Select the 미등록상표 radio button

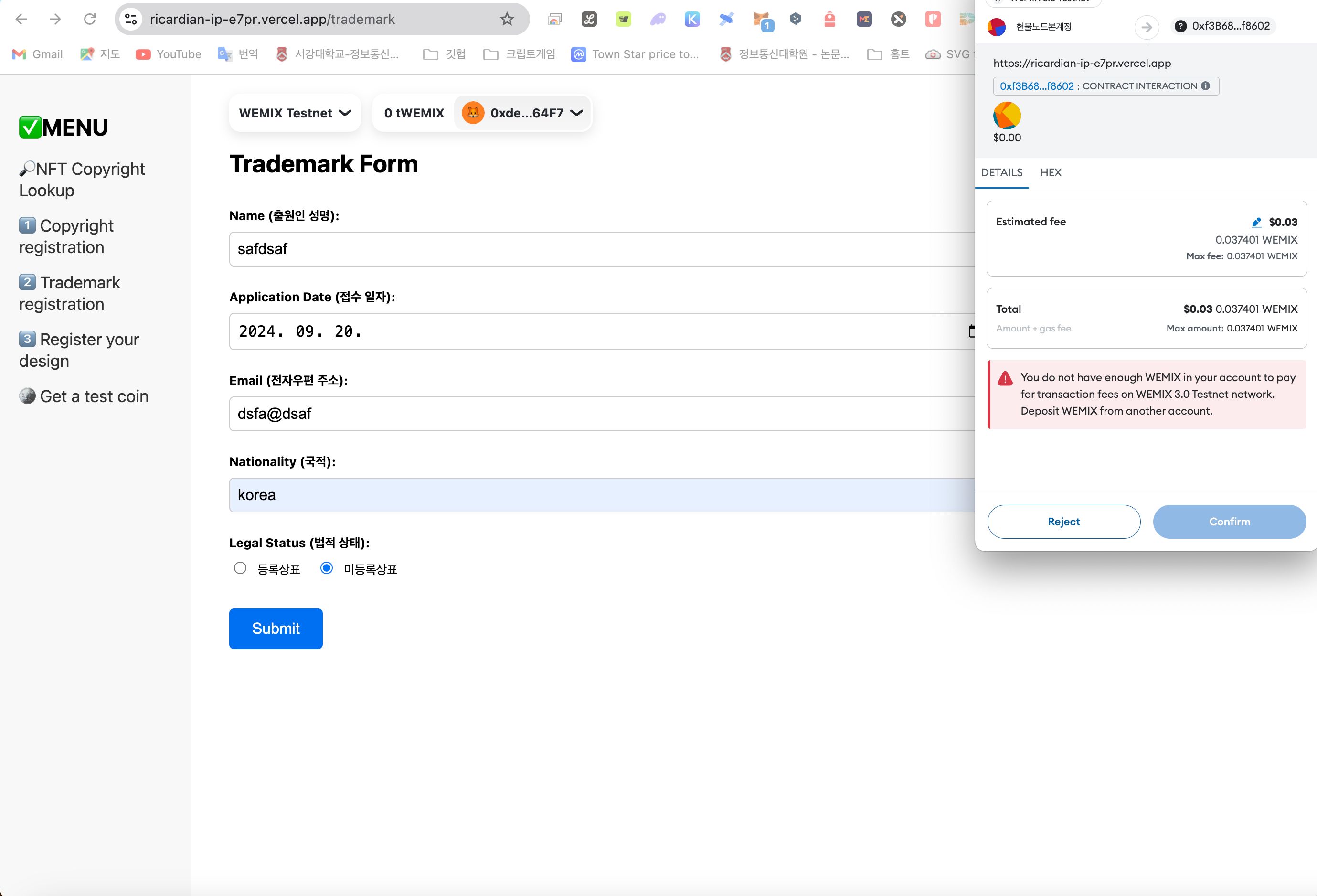point(327,568)
